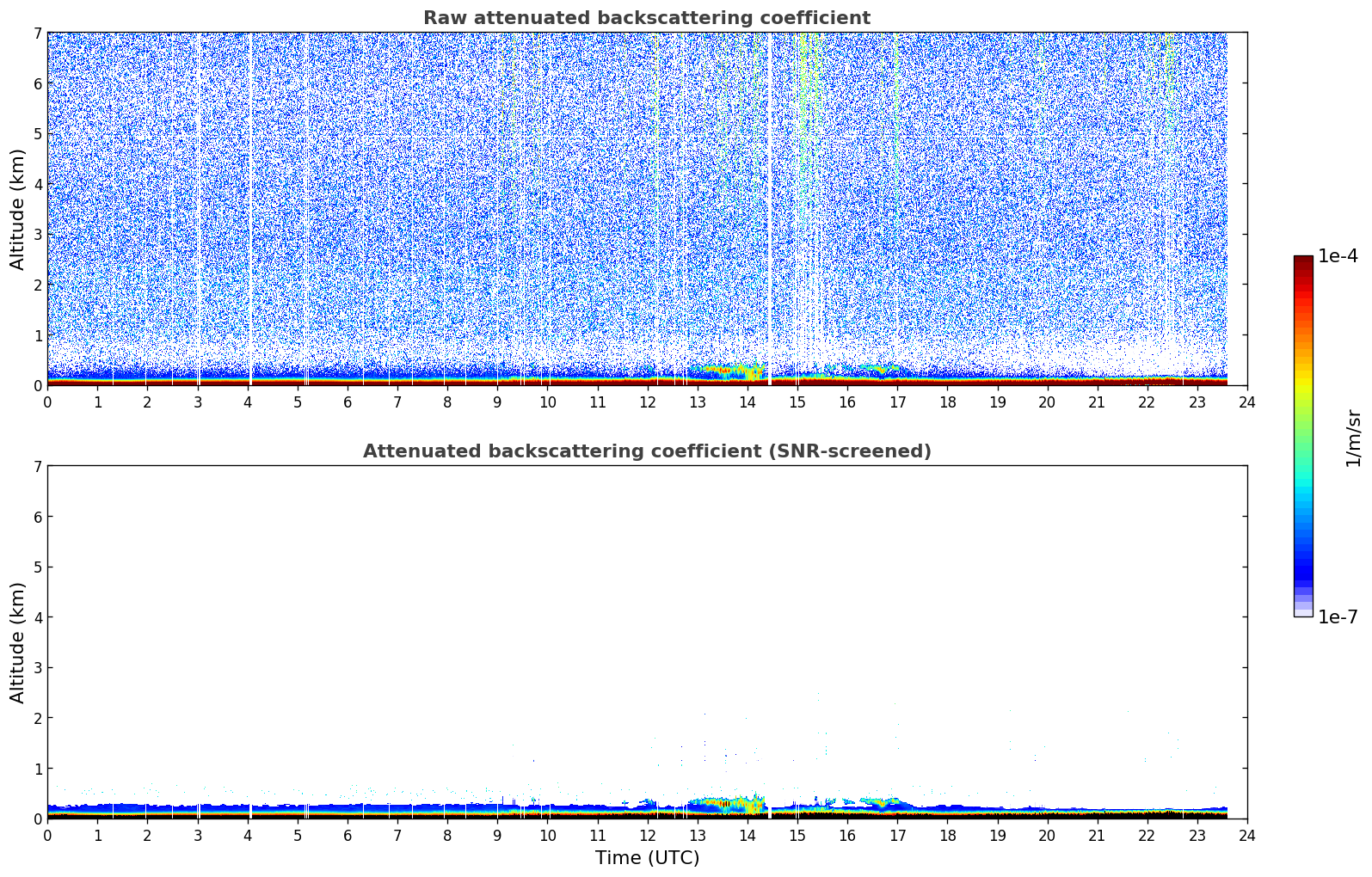Click the "Attenuated backscattering coefficient (SNR-screened)" title
The width and height of the screenshot is (1372, 877).
(x=646, y=451)
